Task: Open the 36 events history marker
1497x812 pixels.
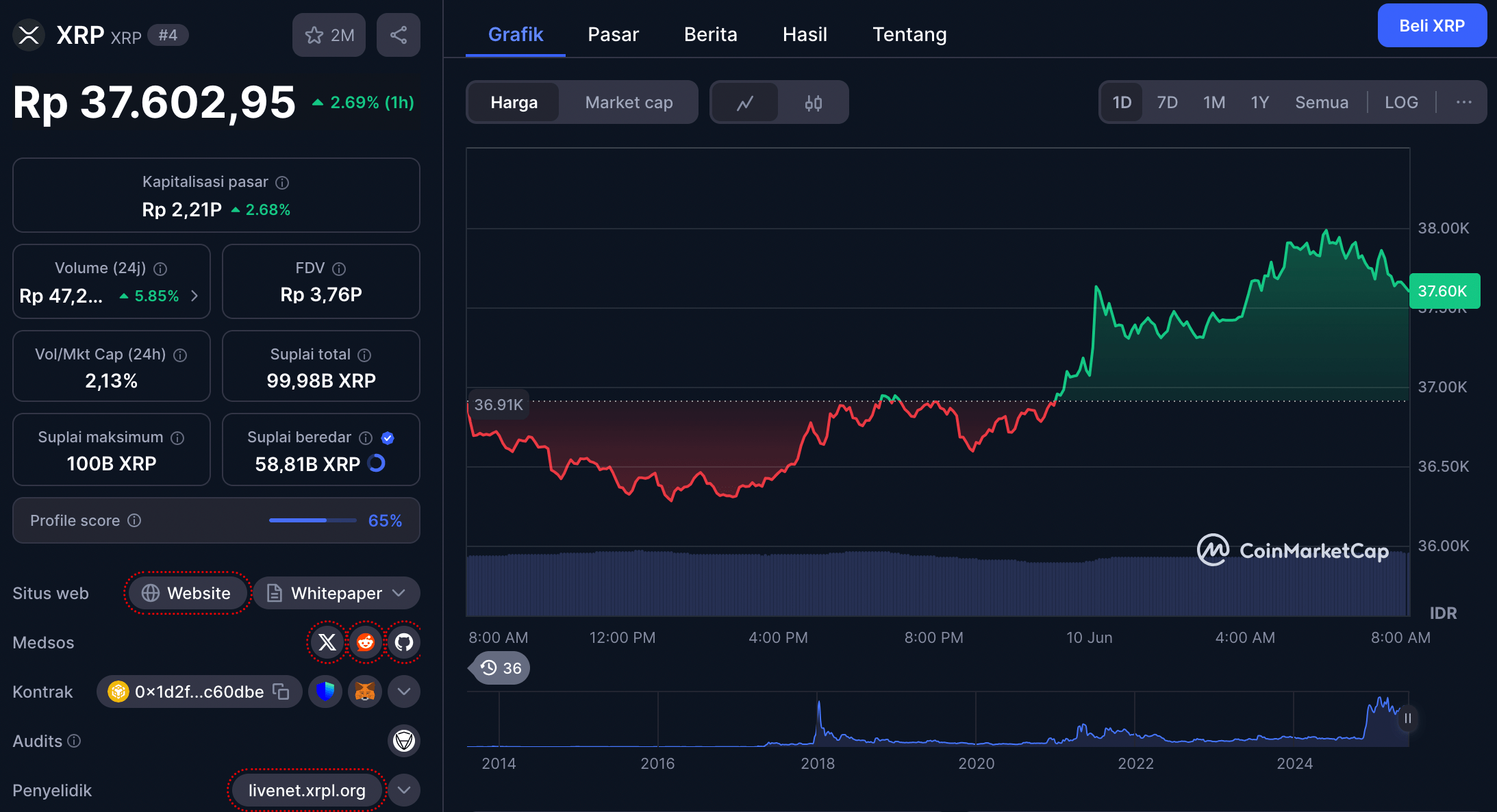Action: [x=500, y=668]
